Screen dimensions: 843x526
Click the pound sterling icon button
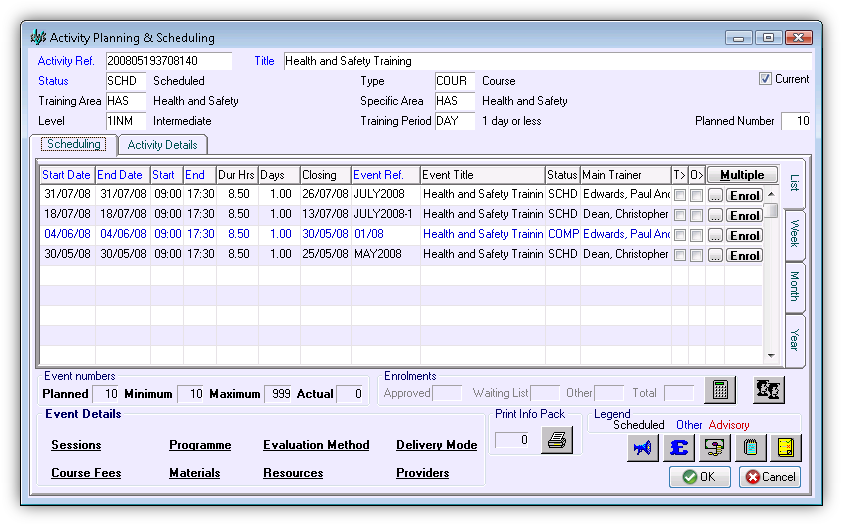click(x=678, y=447)
